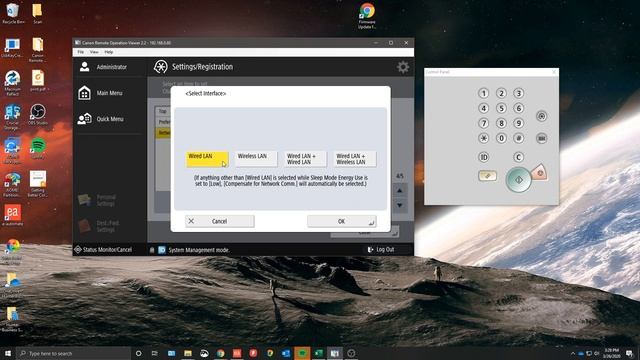Screen dimensions: 640x360
Task: Click the up arrow below page 4/5
Action: coord(400,191)
